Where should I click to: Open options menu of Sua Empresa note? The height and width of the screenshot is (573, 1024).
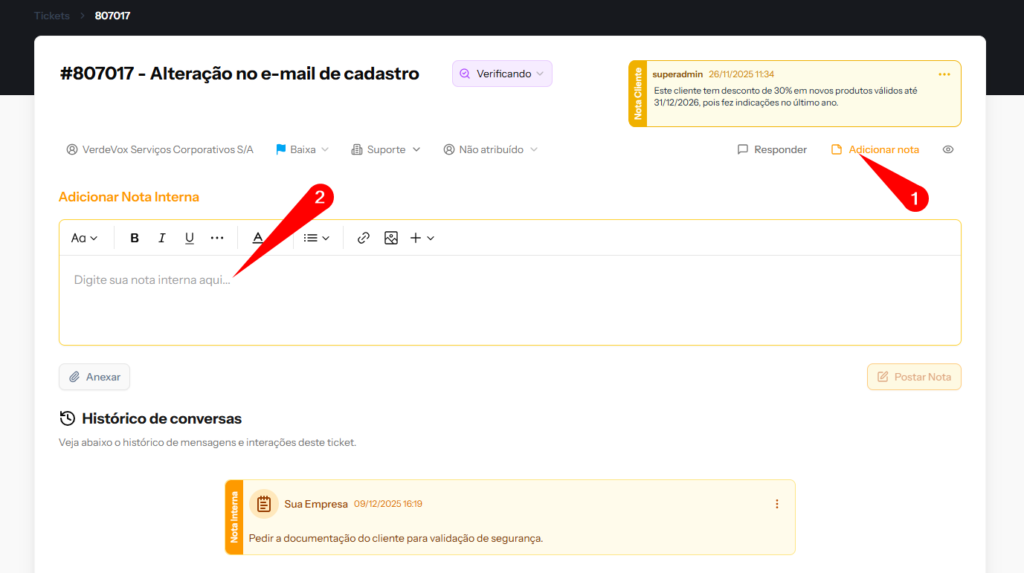coord(777,504)
